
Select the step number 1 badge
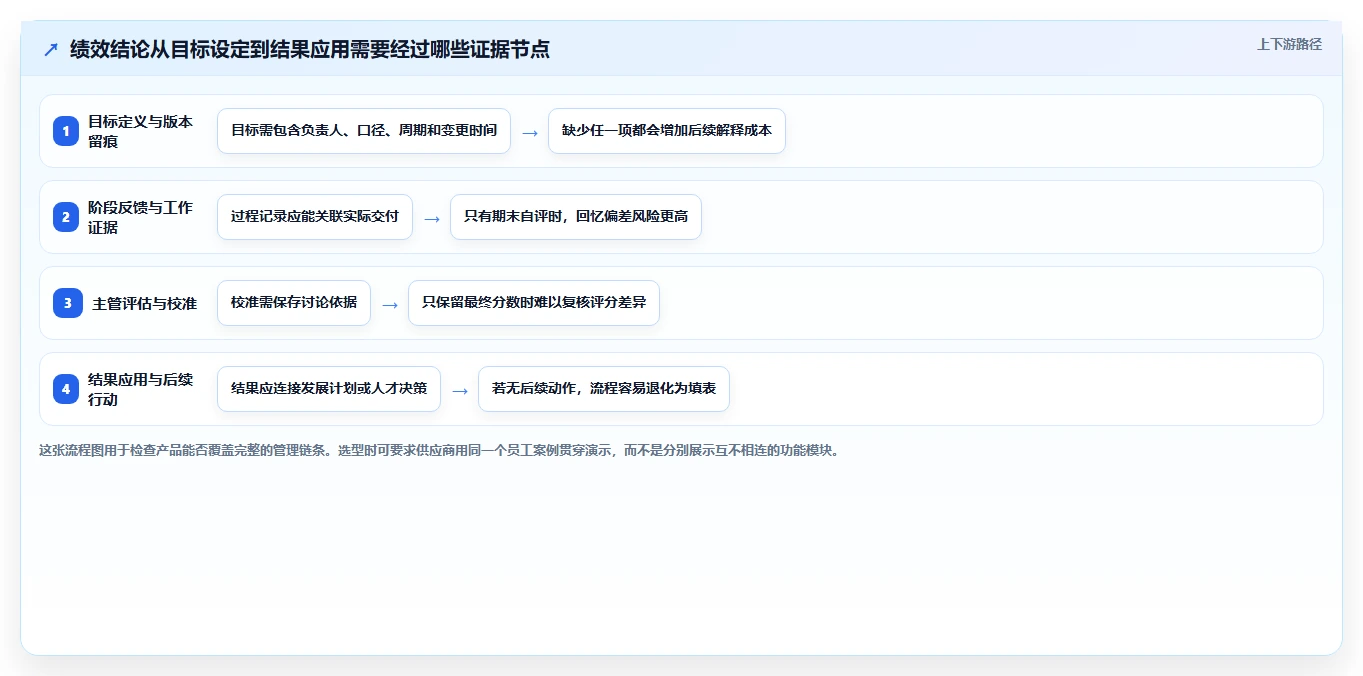click(x=66, y=131)
